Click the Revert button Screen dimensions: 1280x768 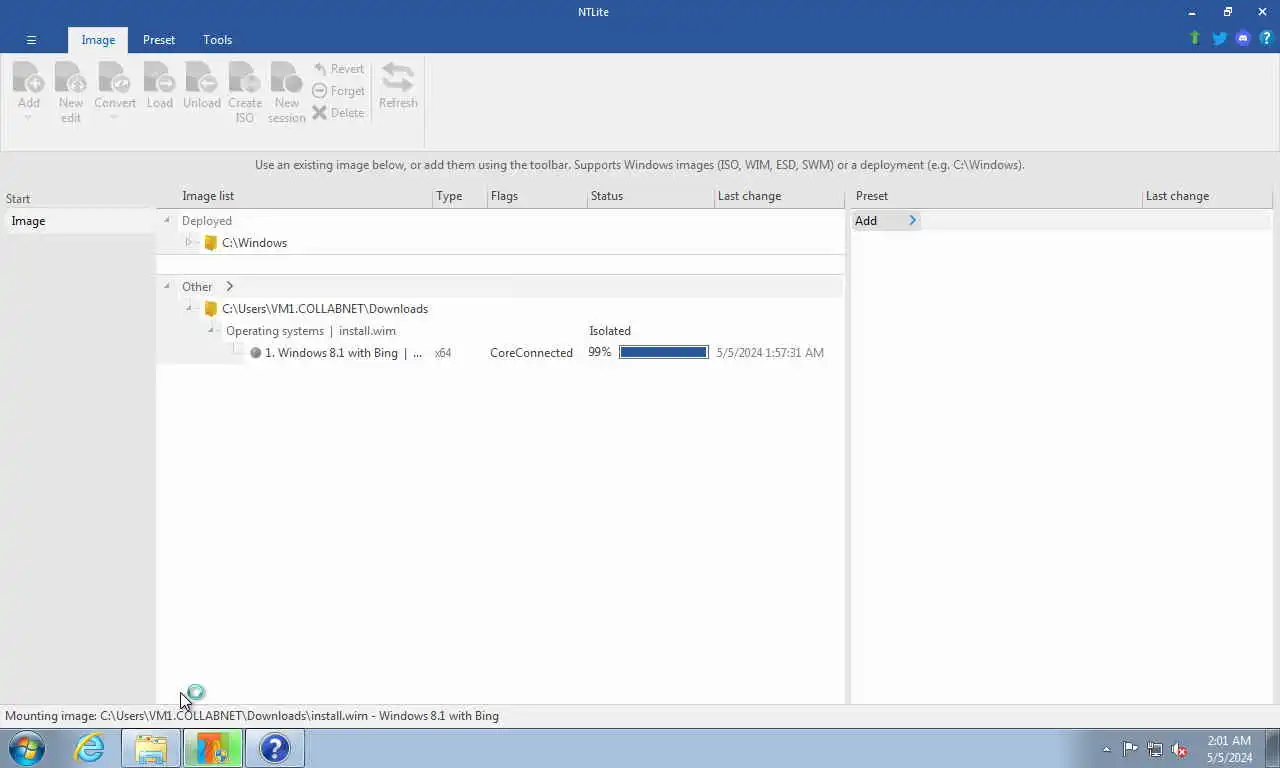click(x=338, y=69)
